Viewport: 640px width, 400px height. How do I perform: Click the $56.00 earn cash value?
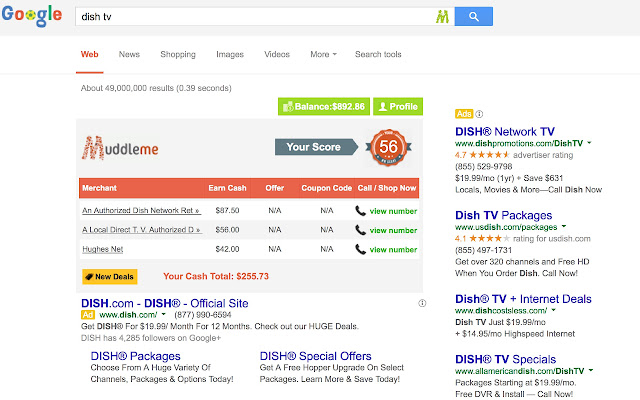pyautogui.click(x=227, y=230)
